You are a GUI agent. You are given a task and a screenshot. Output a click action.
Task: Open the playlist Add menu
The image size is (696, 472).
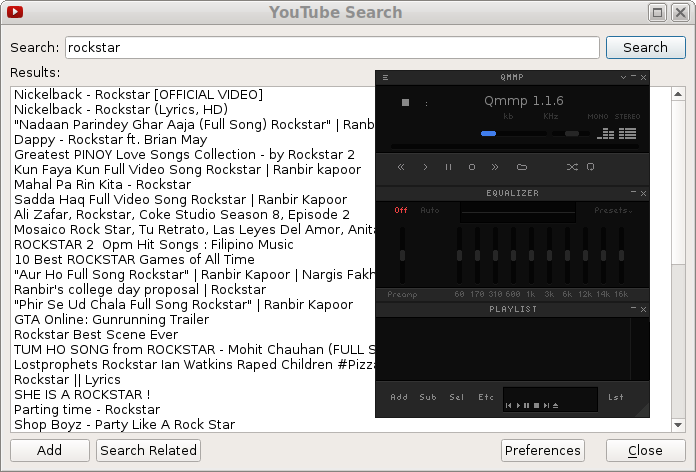click(x=399, y=397)
